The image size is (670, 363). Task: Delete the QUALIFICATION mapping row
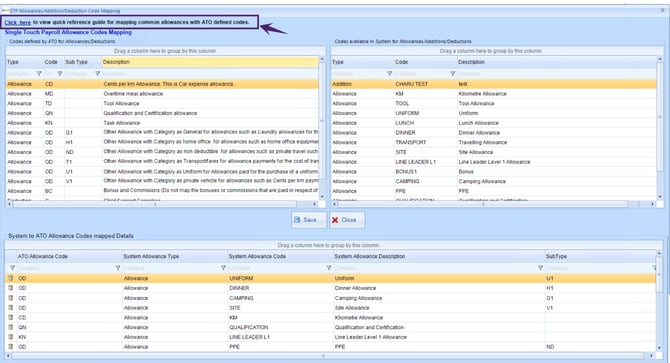point(11,327)
